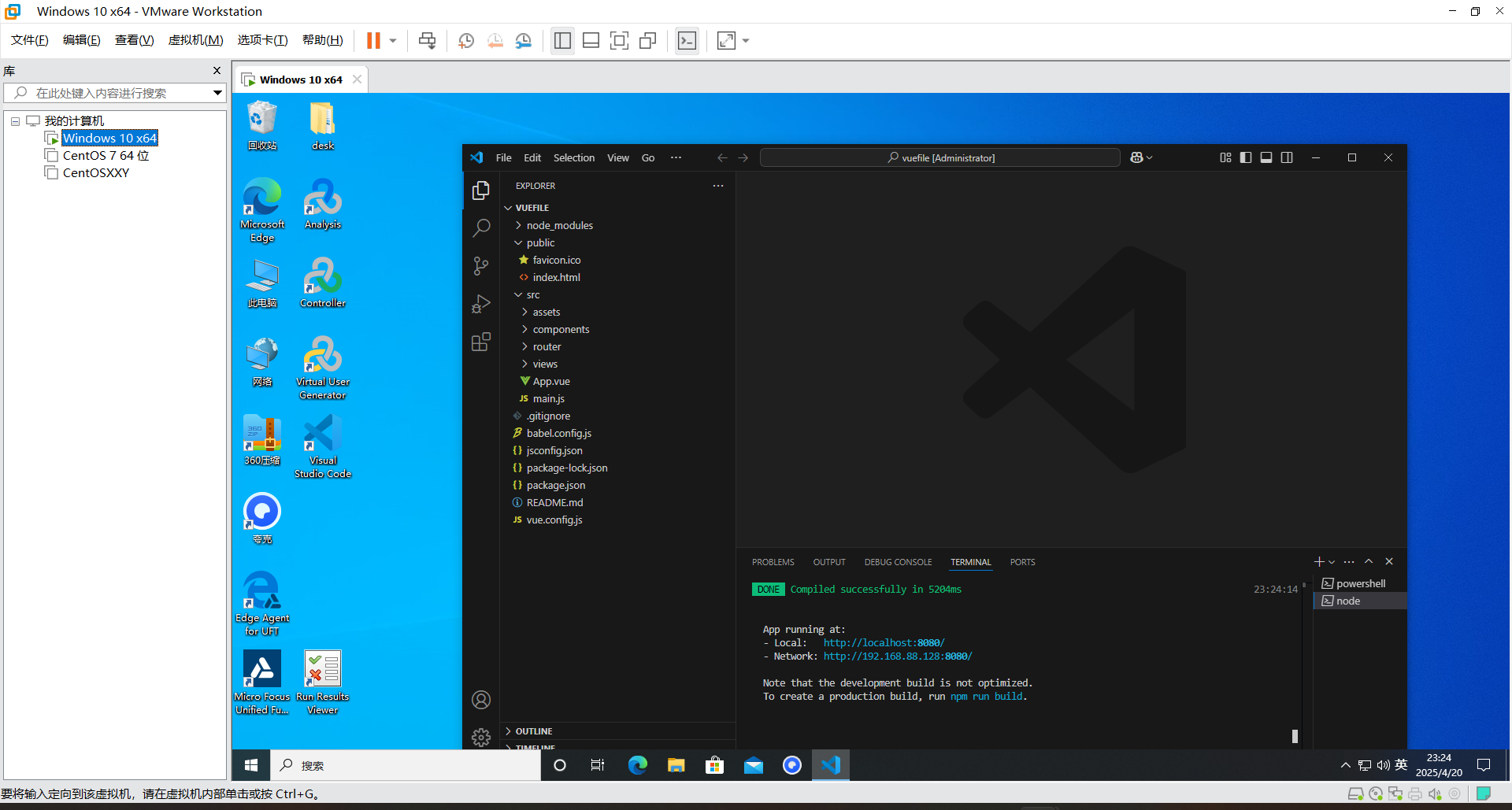Open favicon.ico file
The image size is (1512, 810).
point(617,260)
